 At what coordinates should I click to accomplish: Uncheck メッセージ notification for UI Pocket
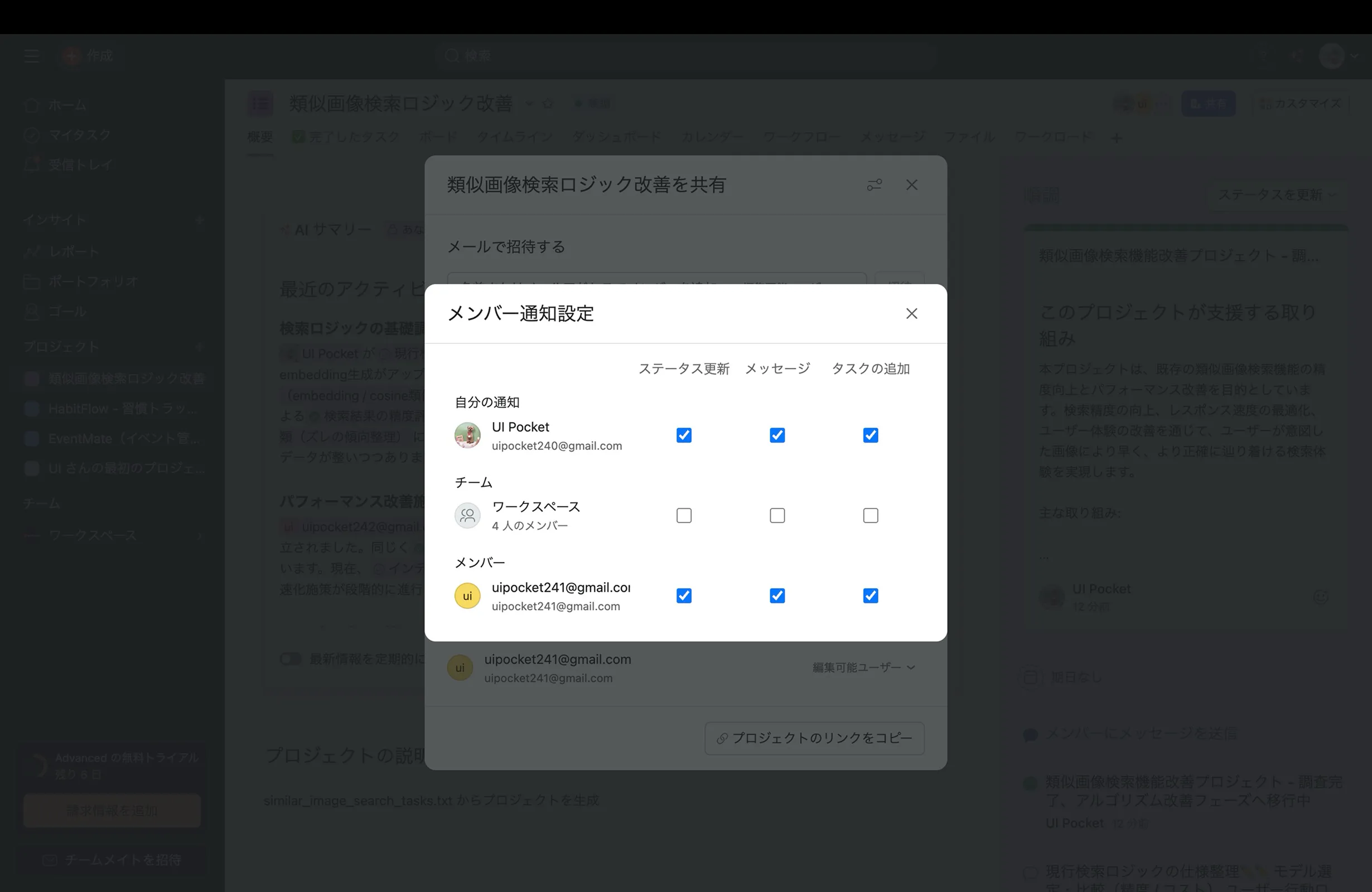point(777,435)
